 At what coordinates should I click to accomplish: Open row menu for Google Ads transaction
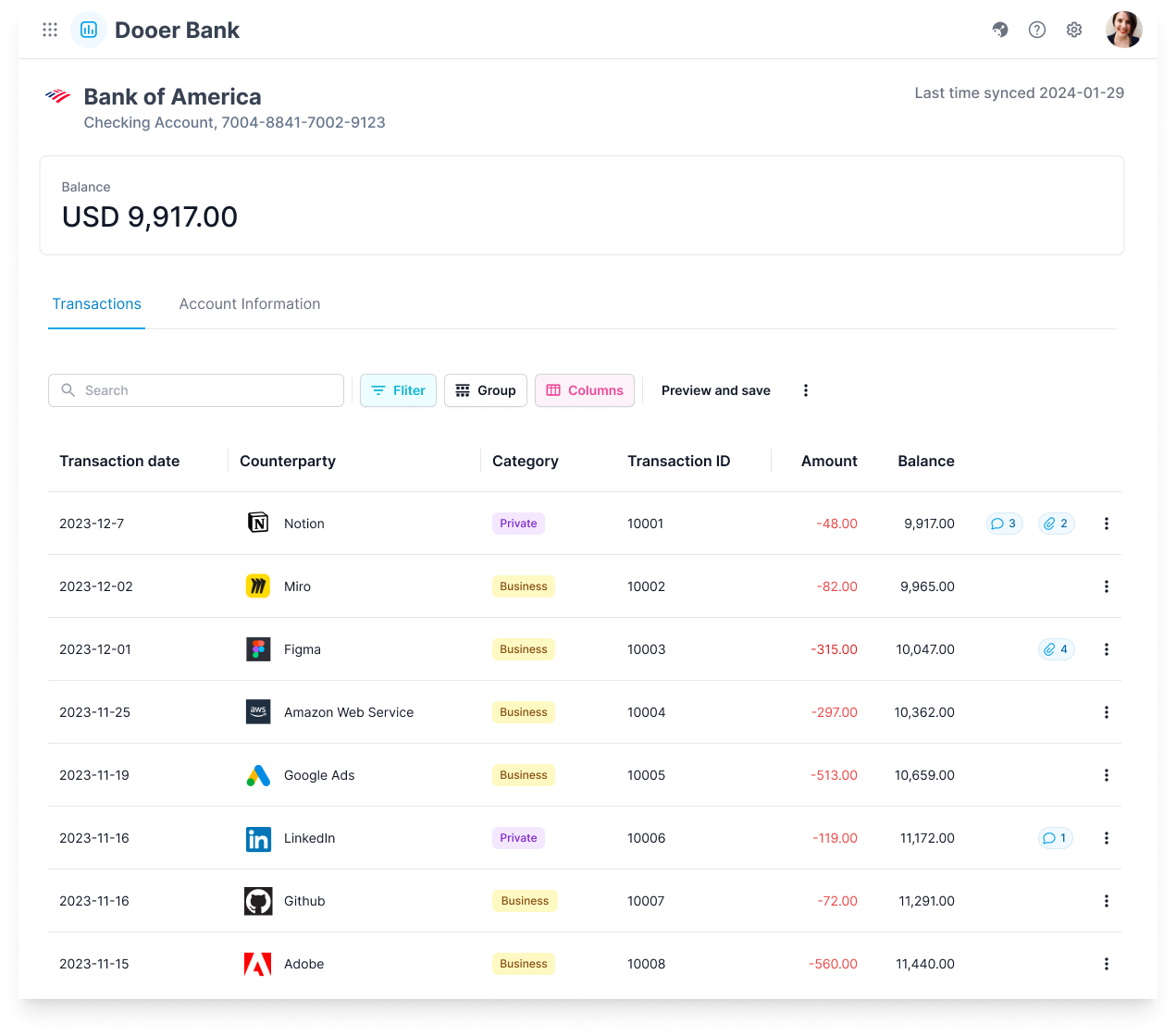(1107, 775)
